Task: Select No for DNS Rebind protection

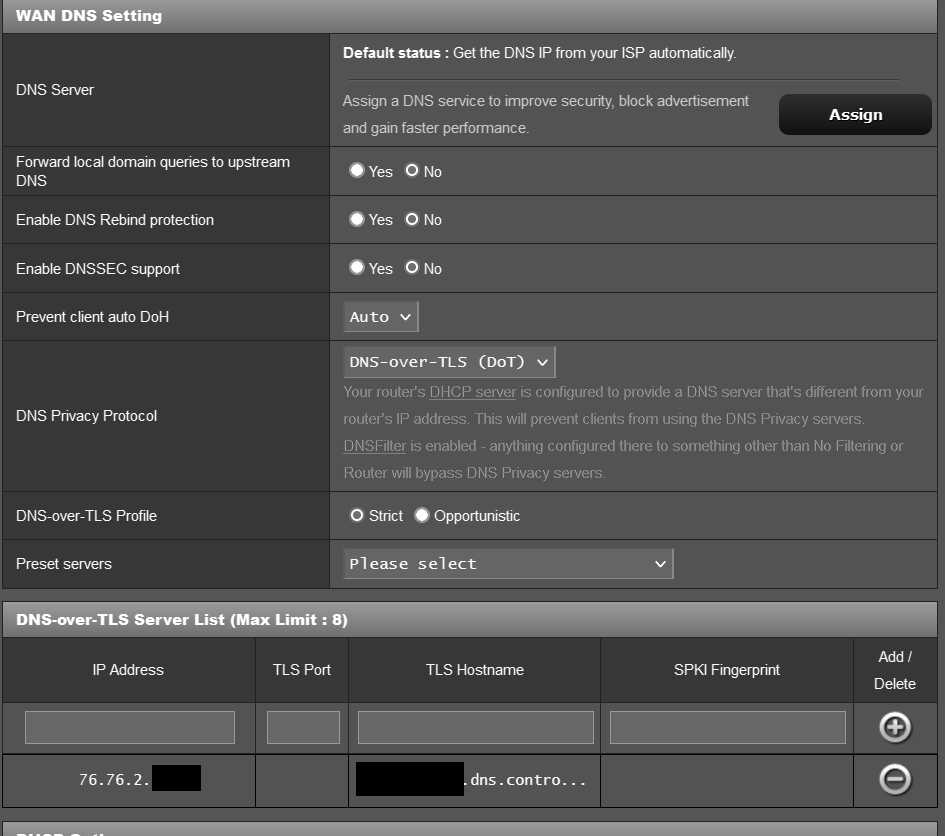Action: point(410,219)
